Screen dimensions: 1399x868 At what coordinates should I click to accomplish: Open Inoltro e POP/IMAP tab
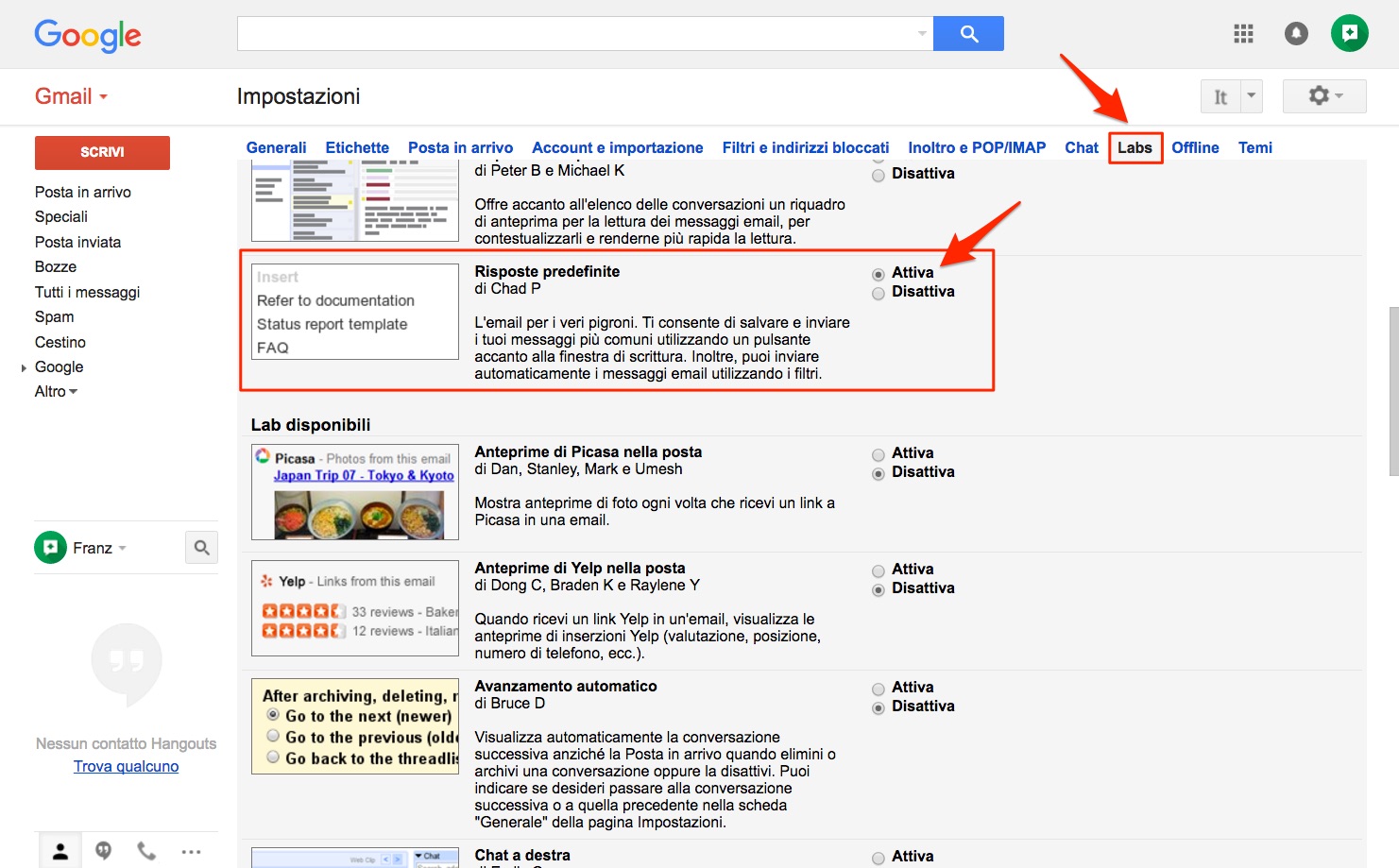coord(977,147)
